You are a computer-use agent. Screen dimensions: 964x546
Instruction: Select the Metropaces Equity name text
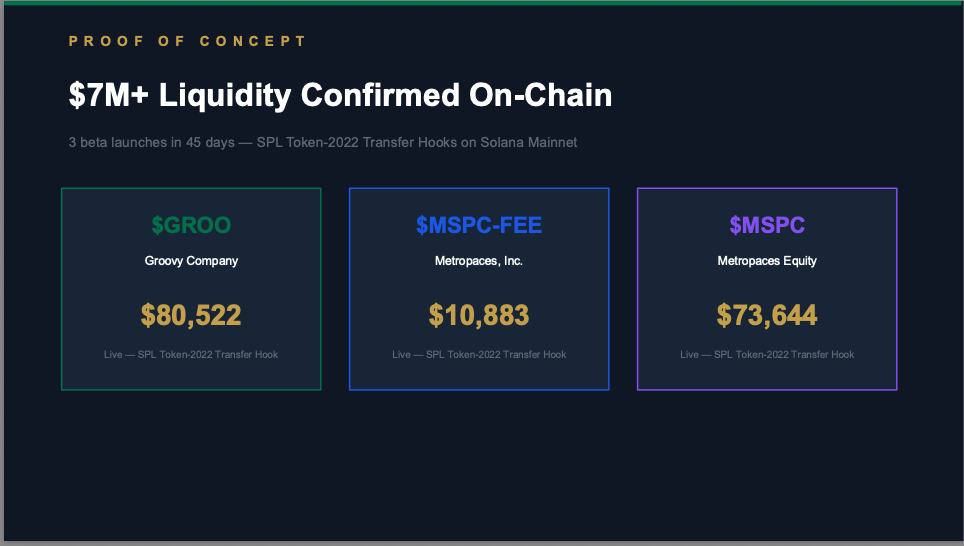767,261
